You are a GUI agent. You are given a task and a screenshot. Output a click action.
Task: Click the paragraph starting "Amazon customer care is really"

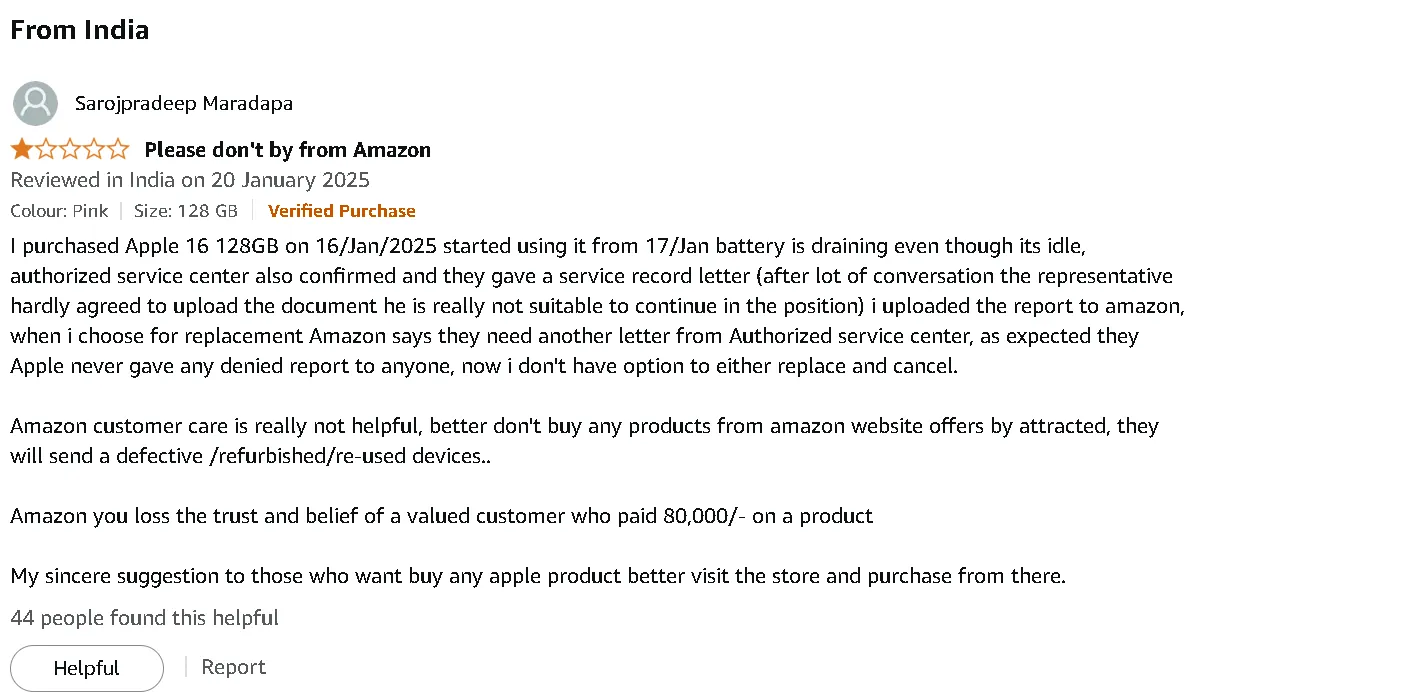[585, 441]
